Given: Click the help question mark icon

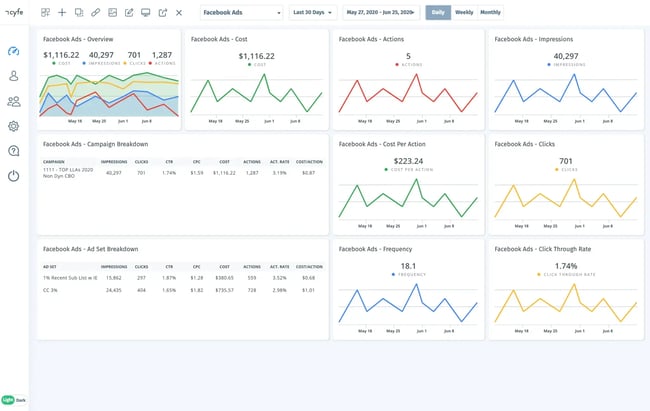Looking at the screenshot, I should pyautogui.click(x=13, y=151).
